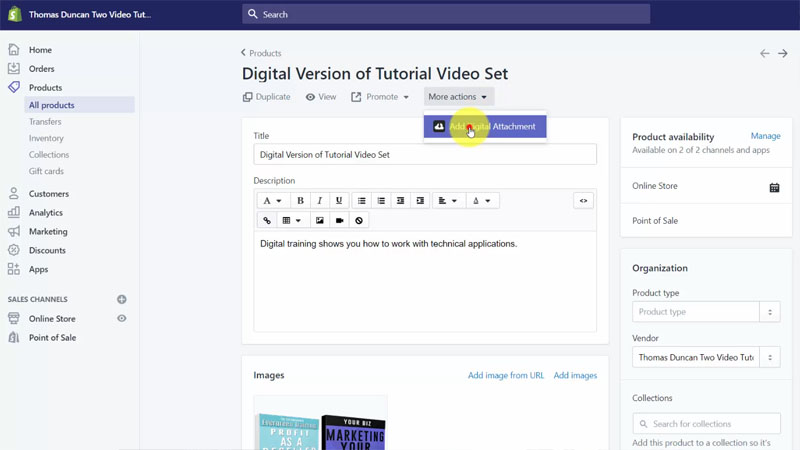
Task: Click the Bold formatting icon
Action: pyautogui.click(x=300, y=201)
